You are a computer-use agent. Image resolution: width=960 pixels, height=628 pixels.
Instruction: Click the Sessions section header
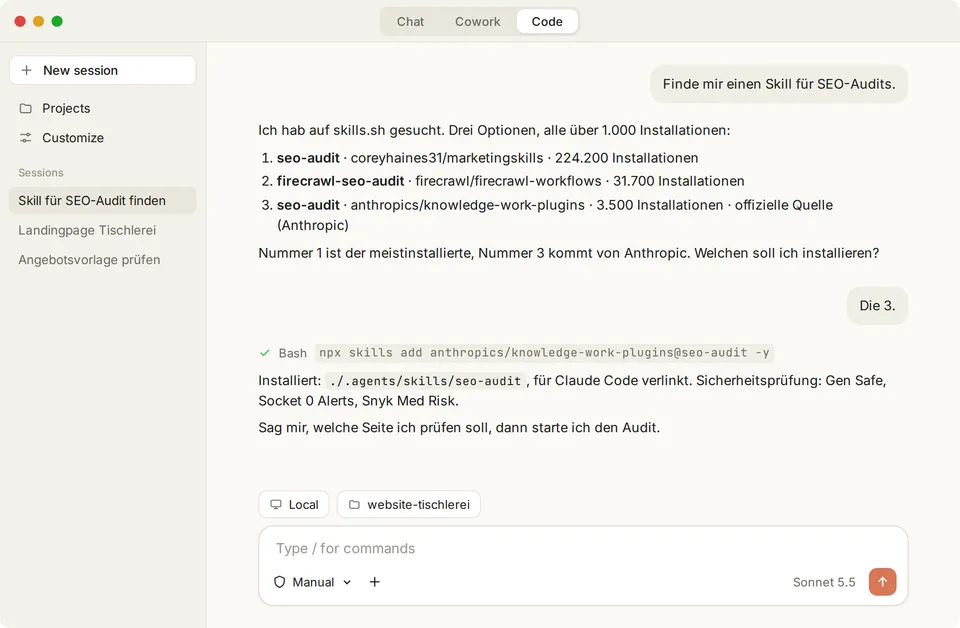(x=41, y=173)
